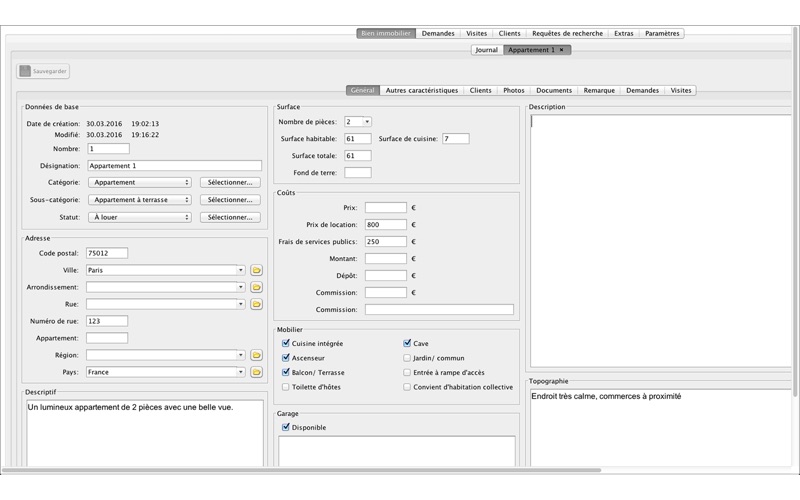This screenshot has height=500, width=800.
Task: Expand the Région combo box arrow
Action: click(x=241, y=355)
